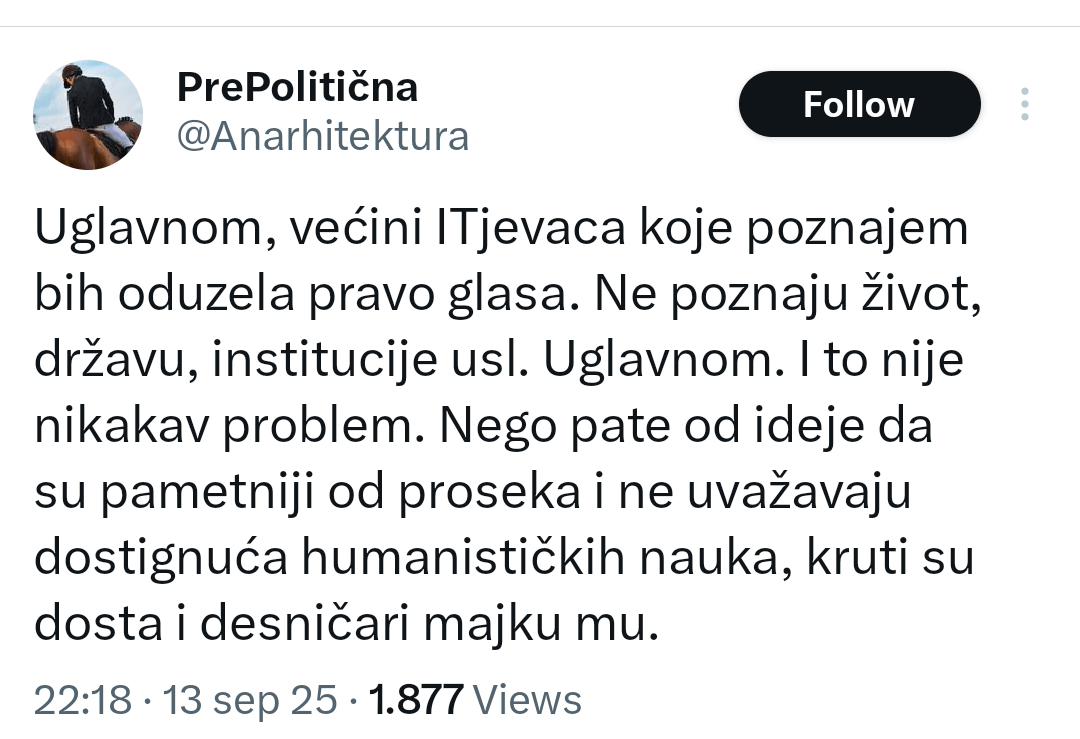
Task: Click the 1.877 view count number
Action: pyautogui.click(x=417, y=700)
